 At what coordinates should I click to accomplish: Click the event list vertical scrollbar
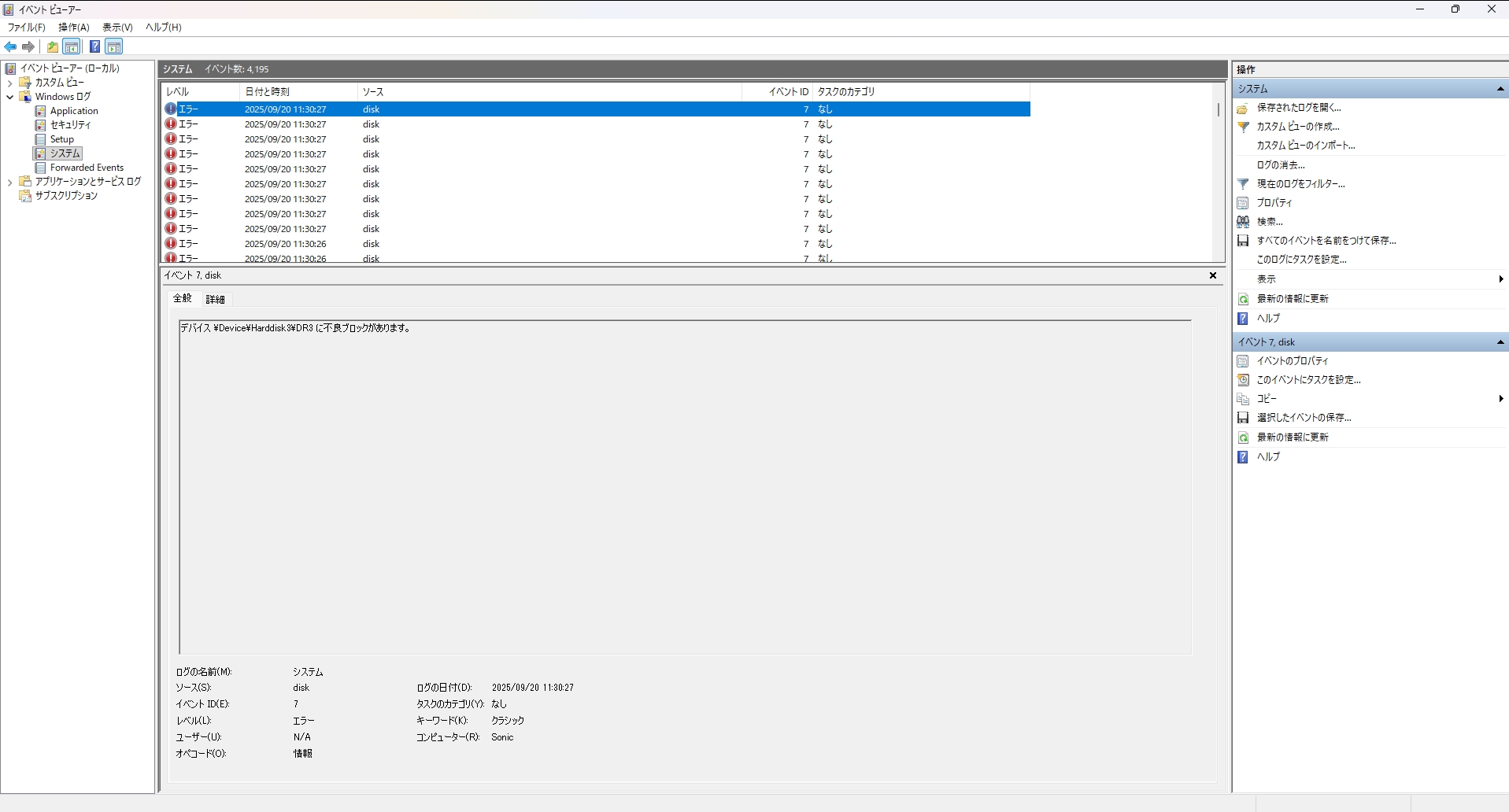click(x=1219, y=173)
